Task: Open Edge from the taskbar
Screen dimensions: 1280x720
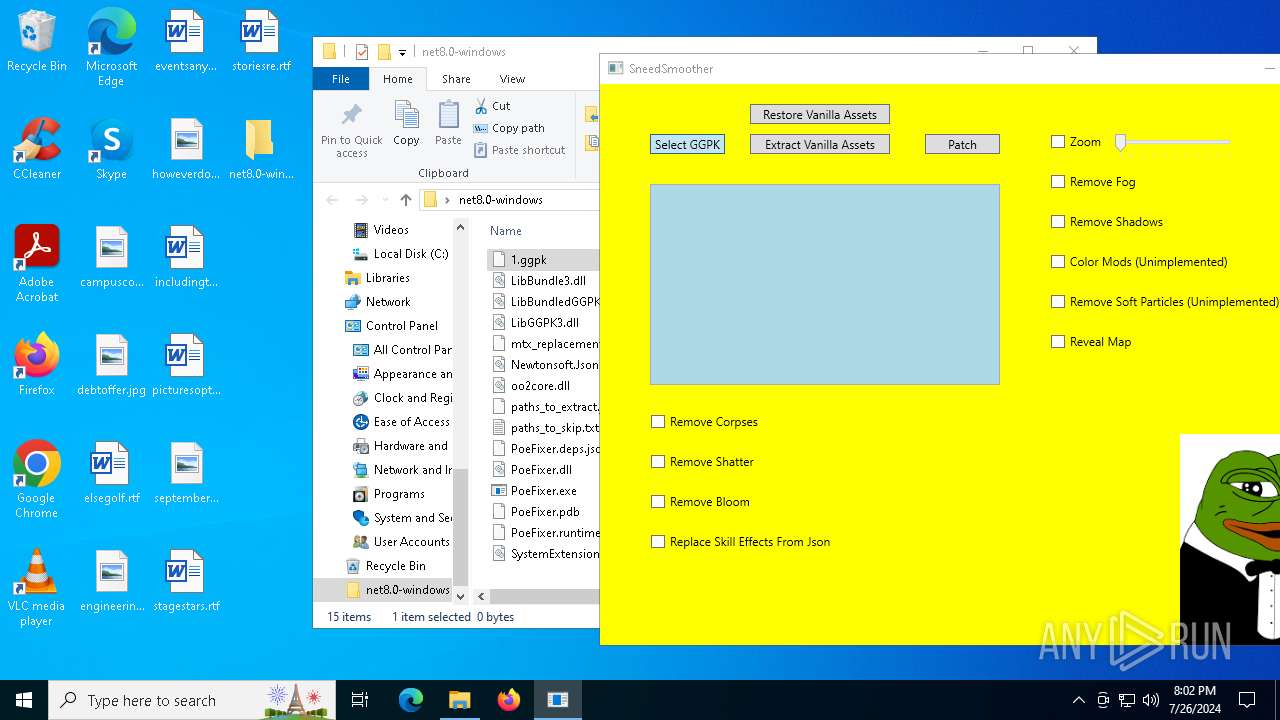Action: click(411, 700)
